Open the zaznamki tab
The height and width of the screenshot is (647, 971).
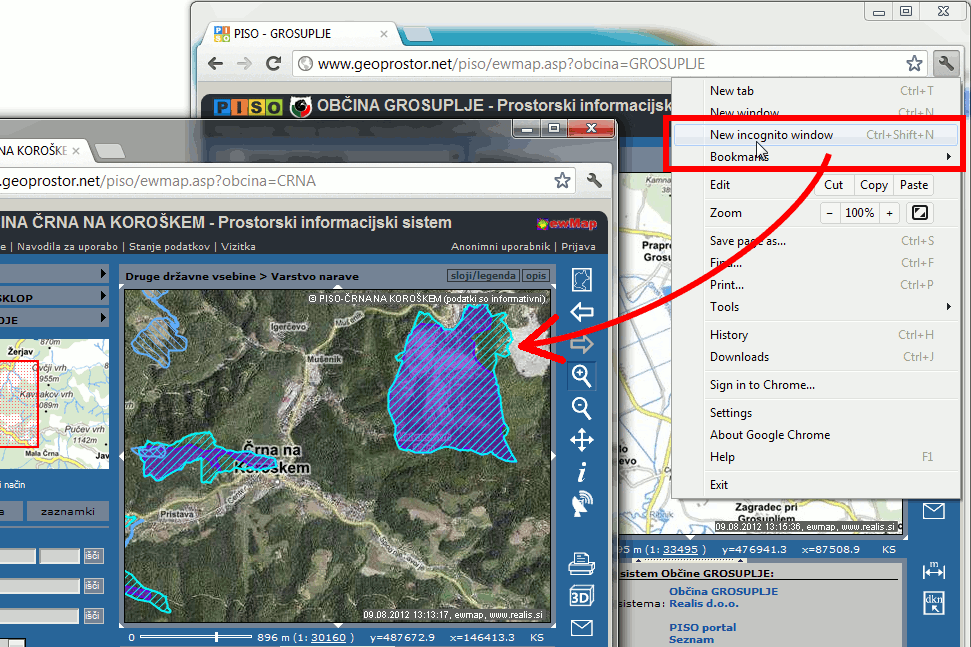(68, 511)
